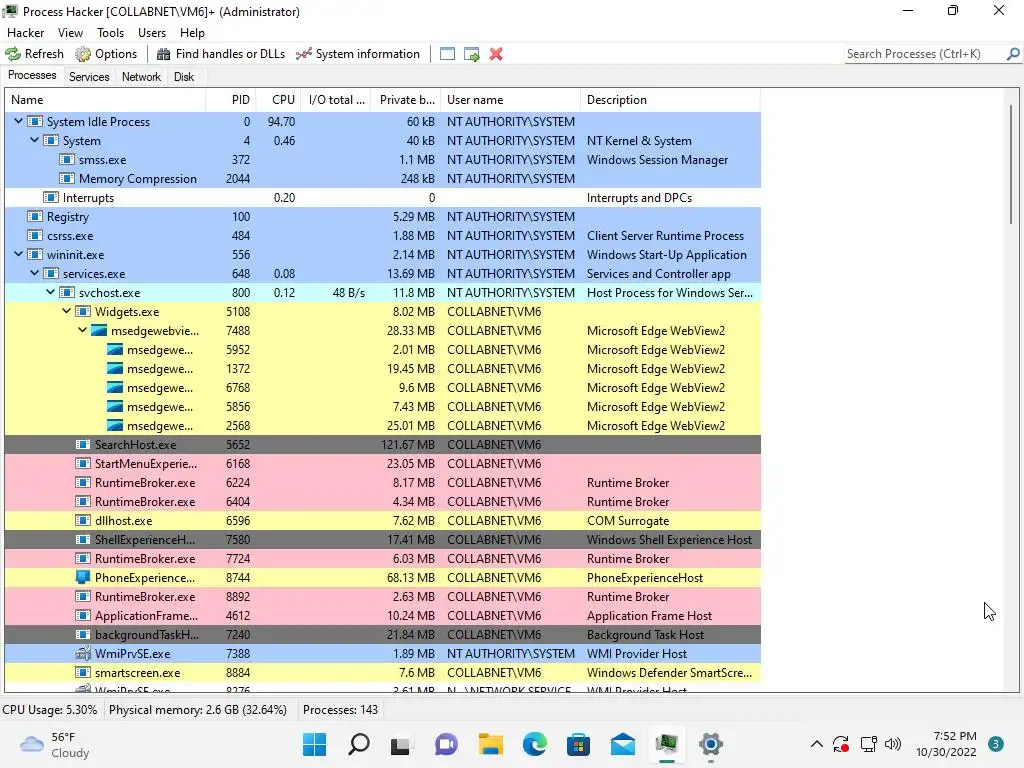Open Microsoft Store taskbar icon
1024x768 pixels.
[x=579, y=744]
